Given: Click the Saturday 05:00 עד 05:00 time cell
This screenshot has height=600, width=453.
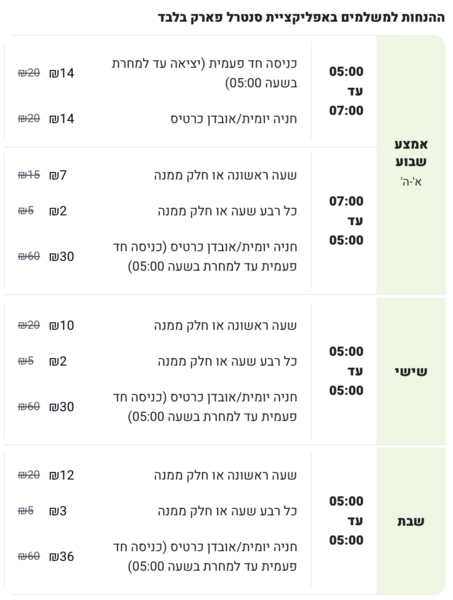Looking at the screenshot, I should (x=346, y=521).
